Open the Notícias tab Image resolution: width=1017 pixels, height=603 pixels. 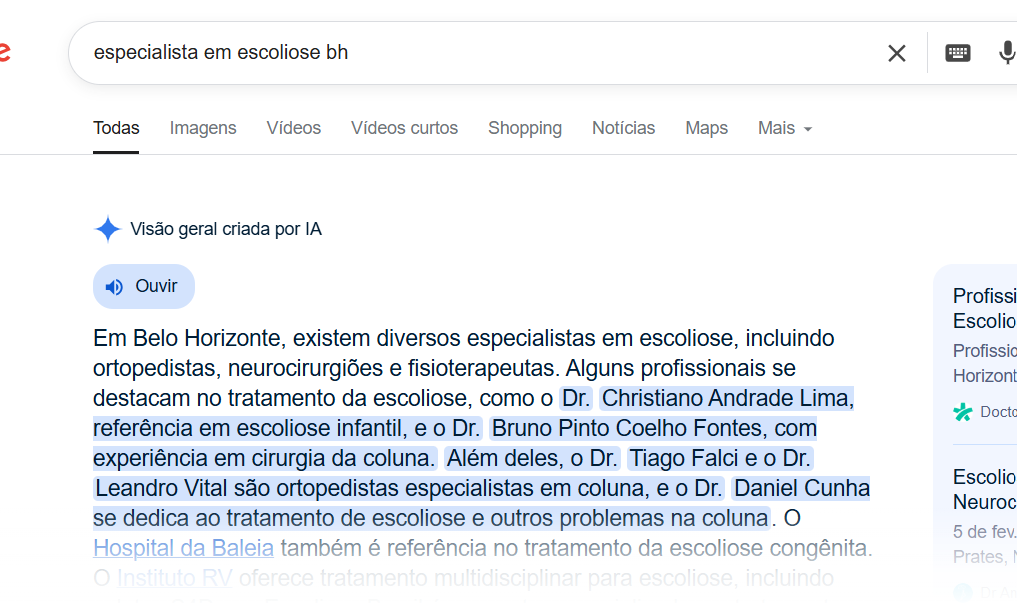[623, 128]
